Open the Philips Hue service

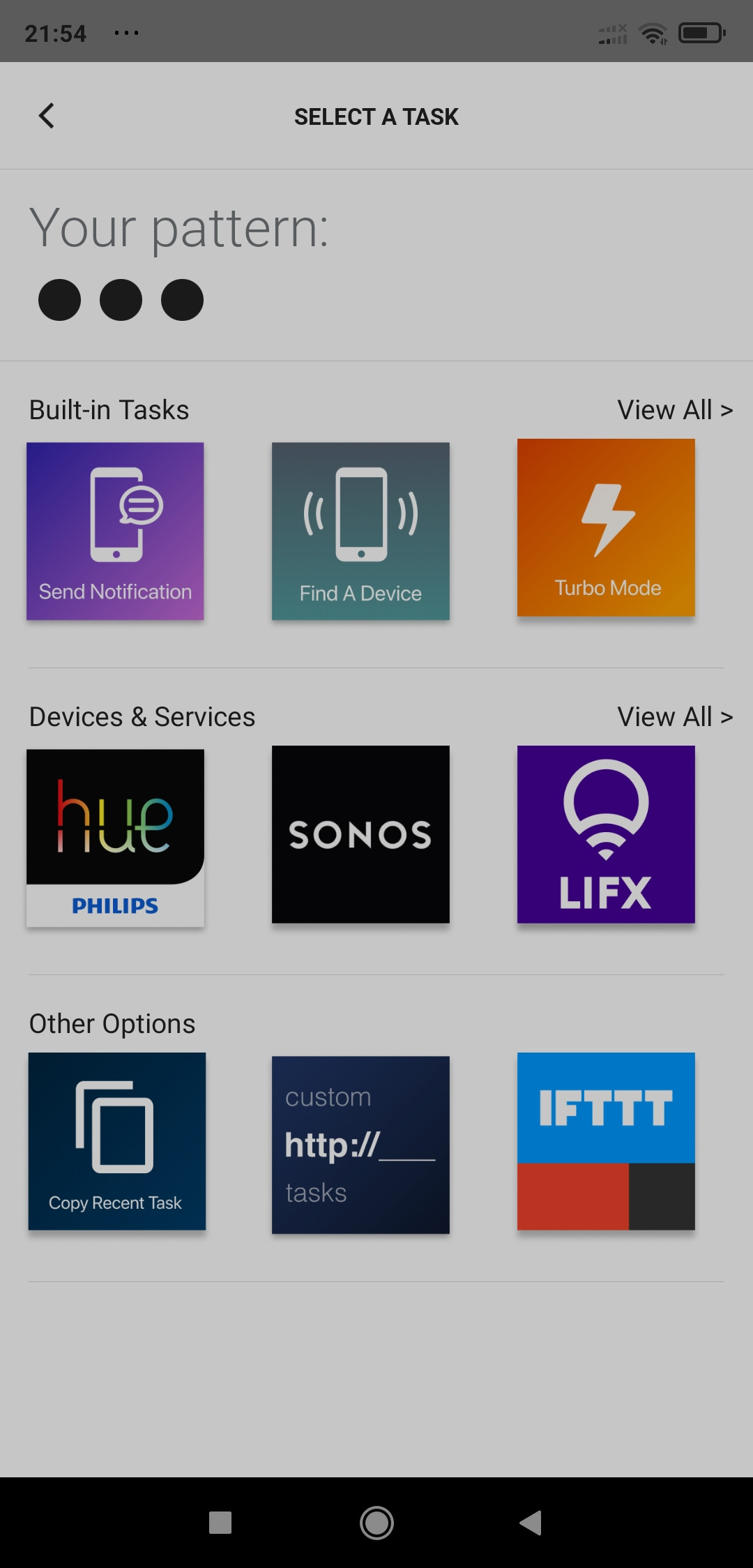click(115, 838)
